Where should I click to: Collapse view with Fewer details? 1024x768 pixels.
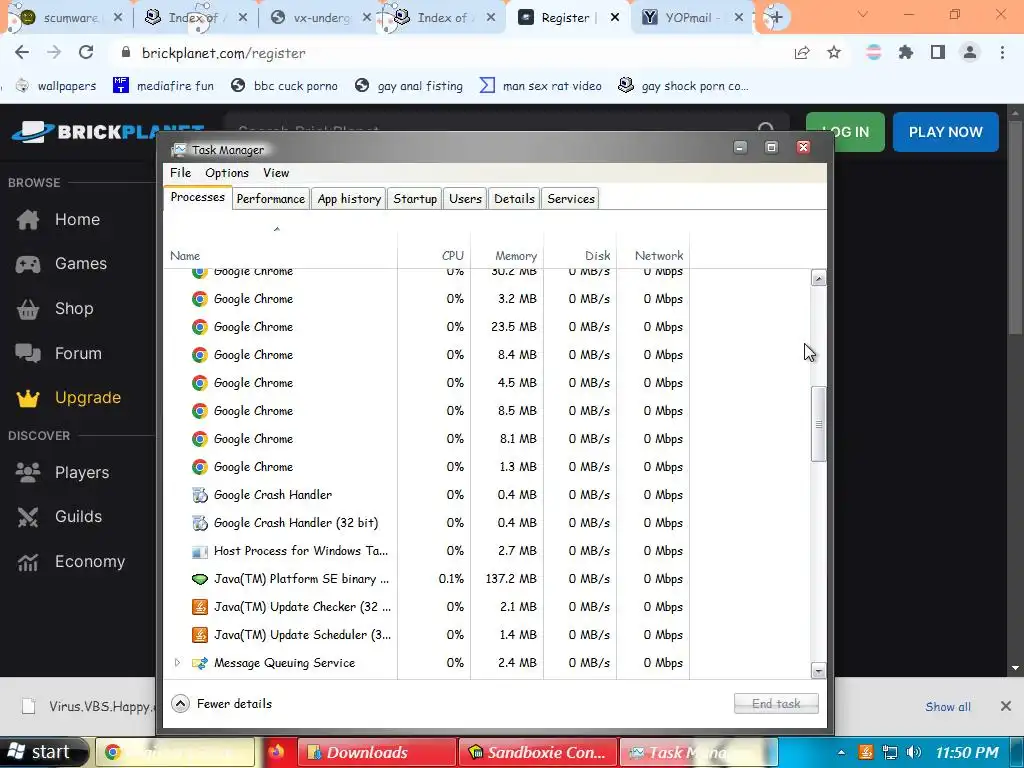(x=221, y=703)
